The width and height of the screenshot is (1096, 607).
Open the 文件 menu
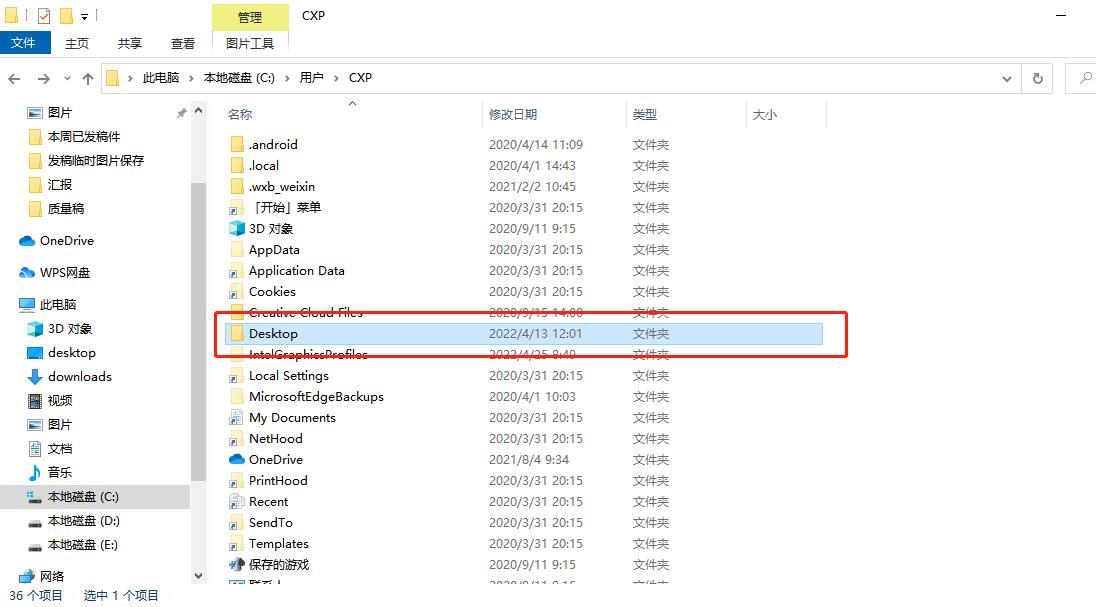26,43
